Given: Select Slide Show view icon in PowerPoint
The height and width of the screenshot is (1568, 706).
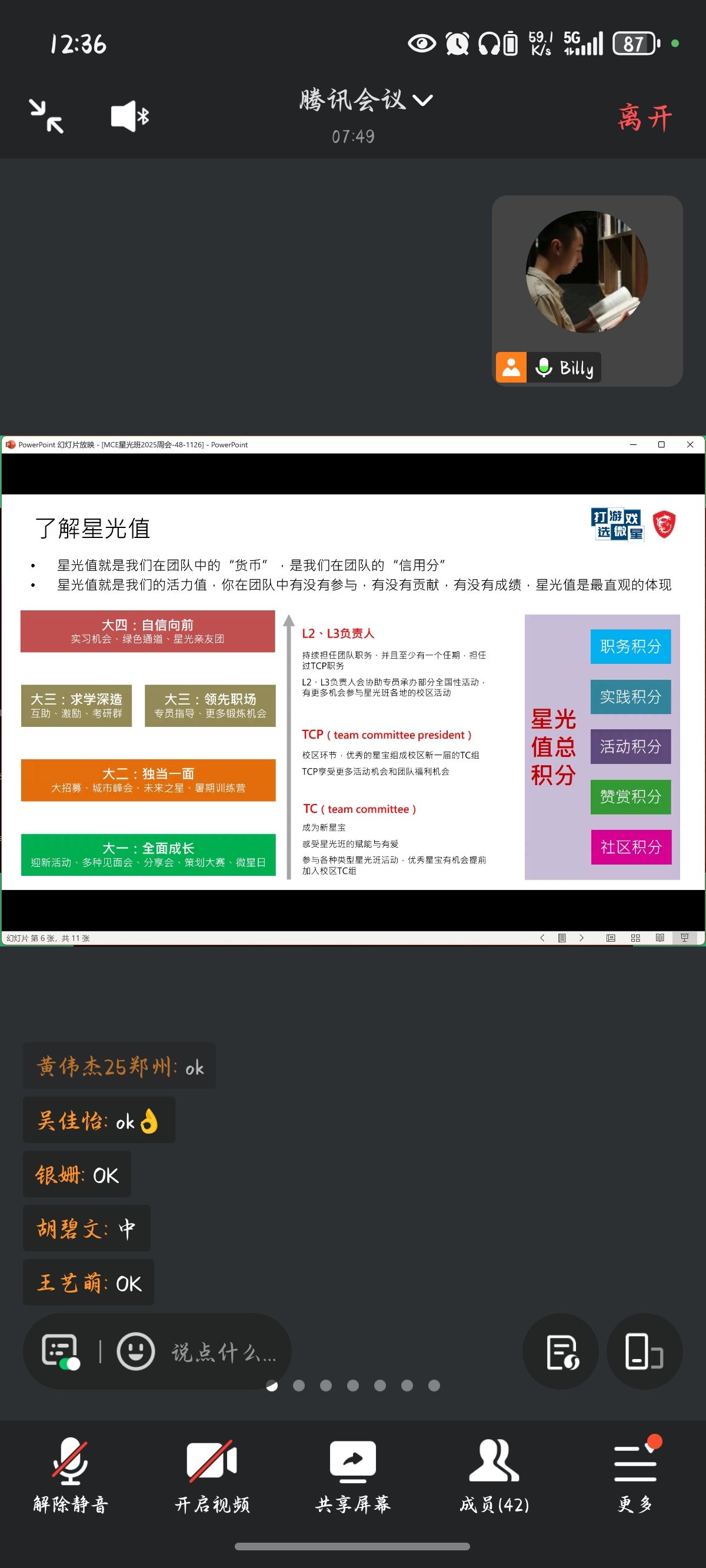Looking at the screenshot, I should (685, 938).
